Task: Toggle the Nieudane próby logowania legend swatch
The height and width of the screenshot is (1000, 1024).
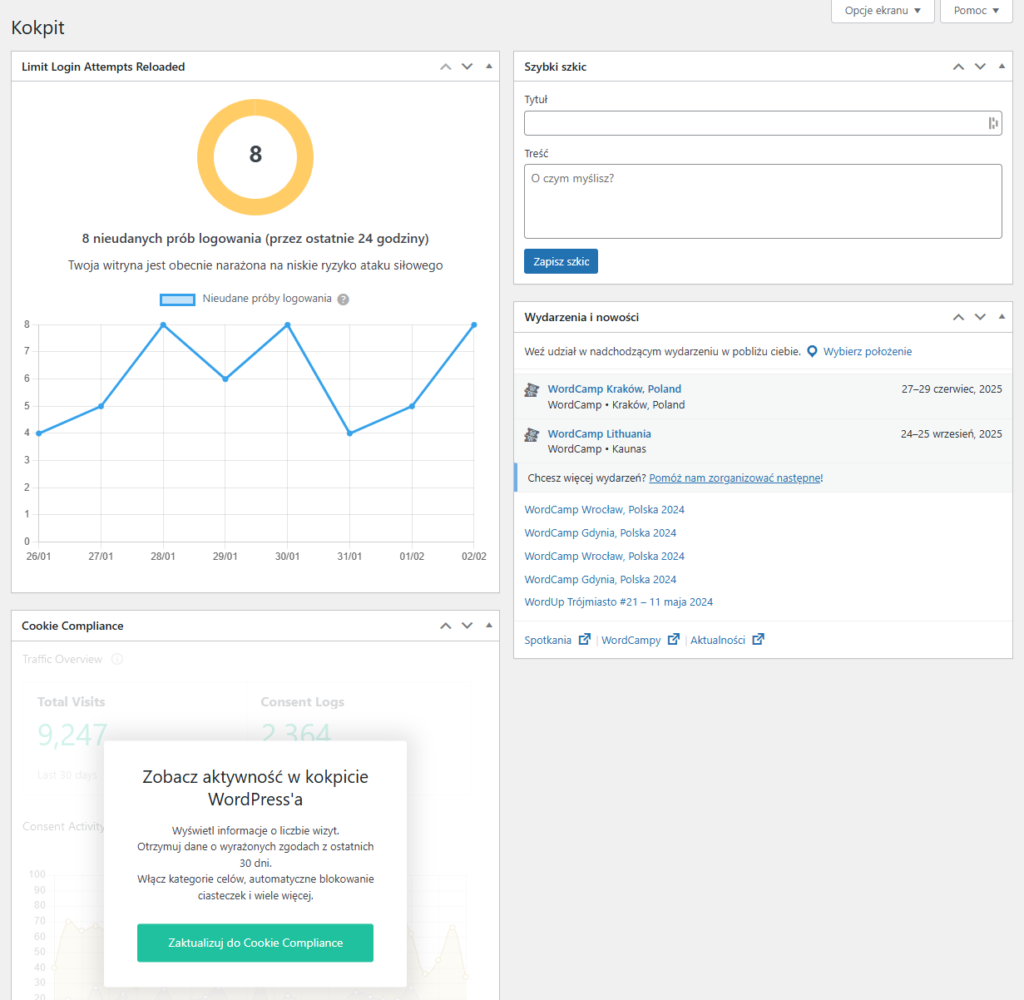Action: coord(177,299)
